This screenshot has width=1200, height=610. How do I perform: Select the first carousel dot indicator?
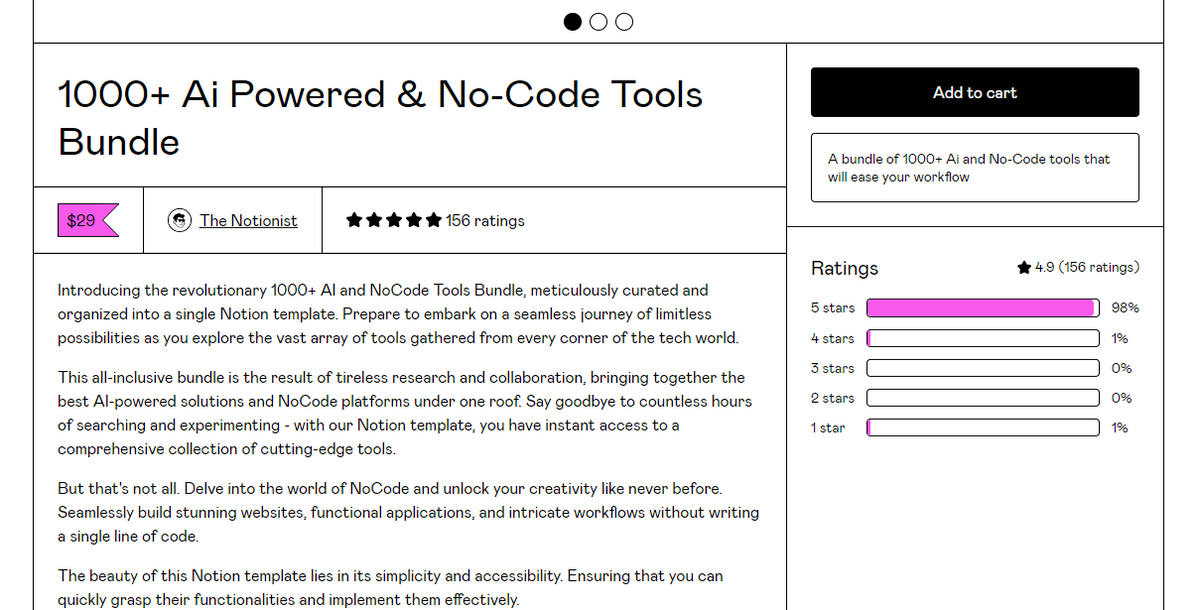[x=574, y=22]
